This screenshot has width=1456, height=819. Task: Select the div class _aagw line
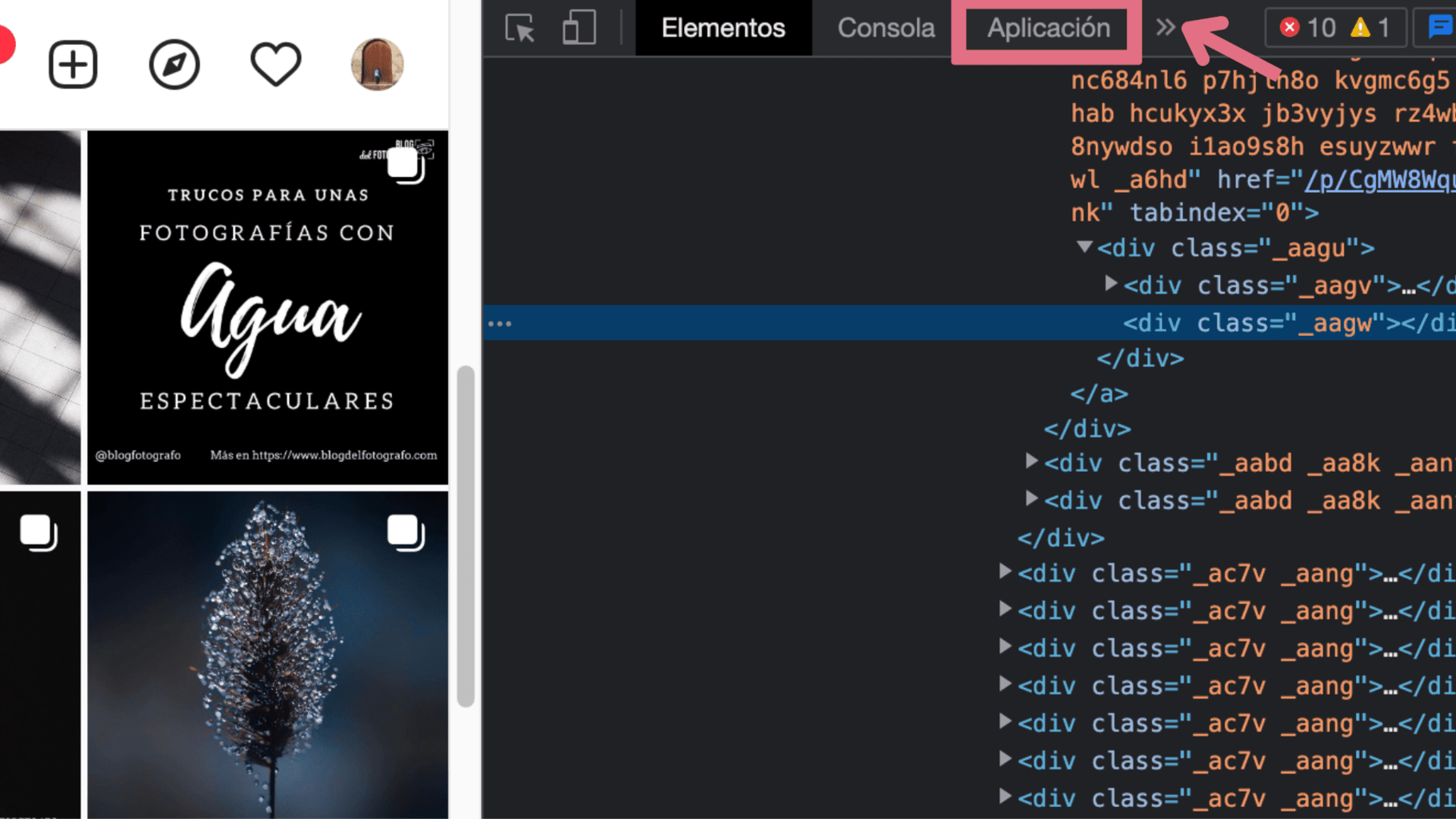[969, 322]
